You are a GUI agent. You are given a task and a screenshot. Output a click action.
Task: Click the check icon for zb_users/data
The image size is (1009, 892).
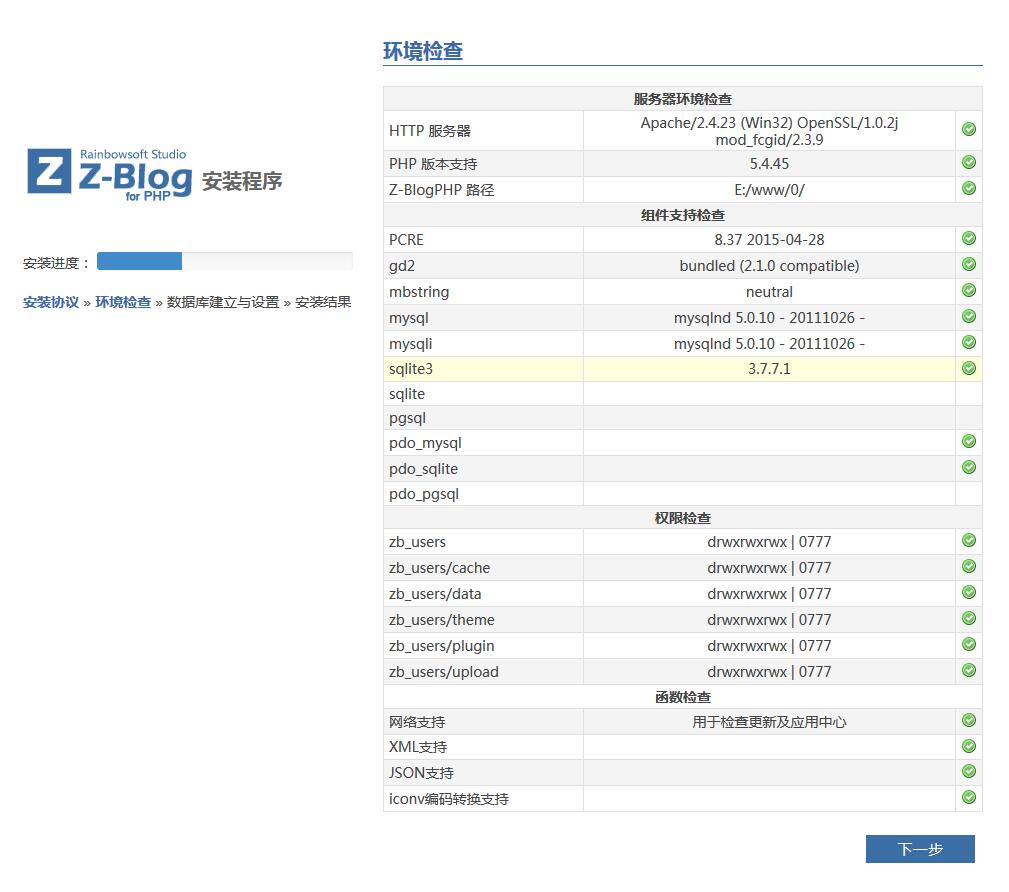pos(968,592)
